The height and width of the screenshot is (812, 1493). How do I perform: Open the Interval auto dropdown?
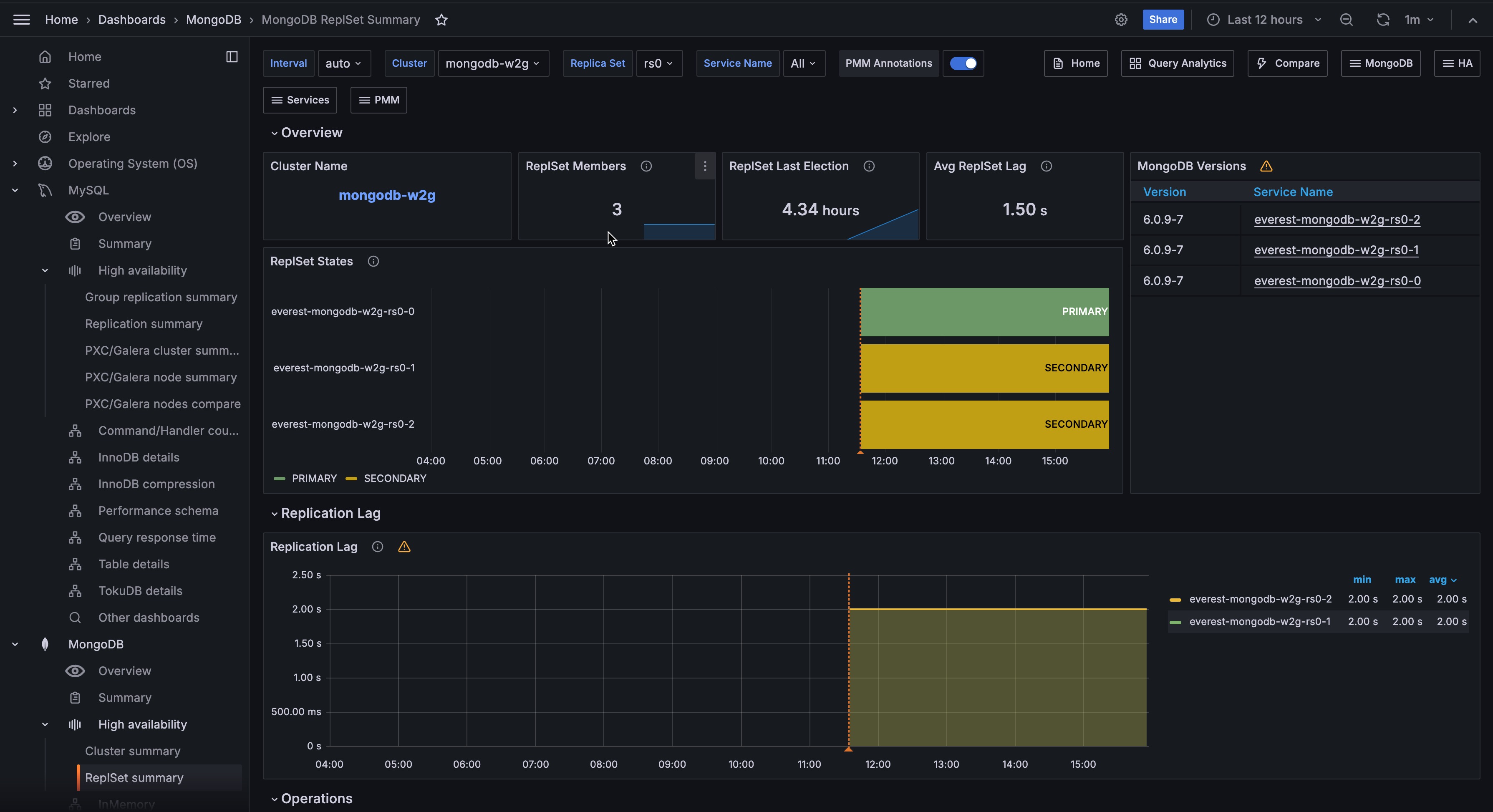[x=344, y=63]
